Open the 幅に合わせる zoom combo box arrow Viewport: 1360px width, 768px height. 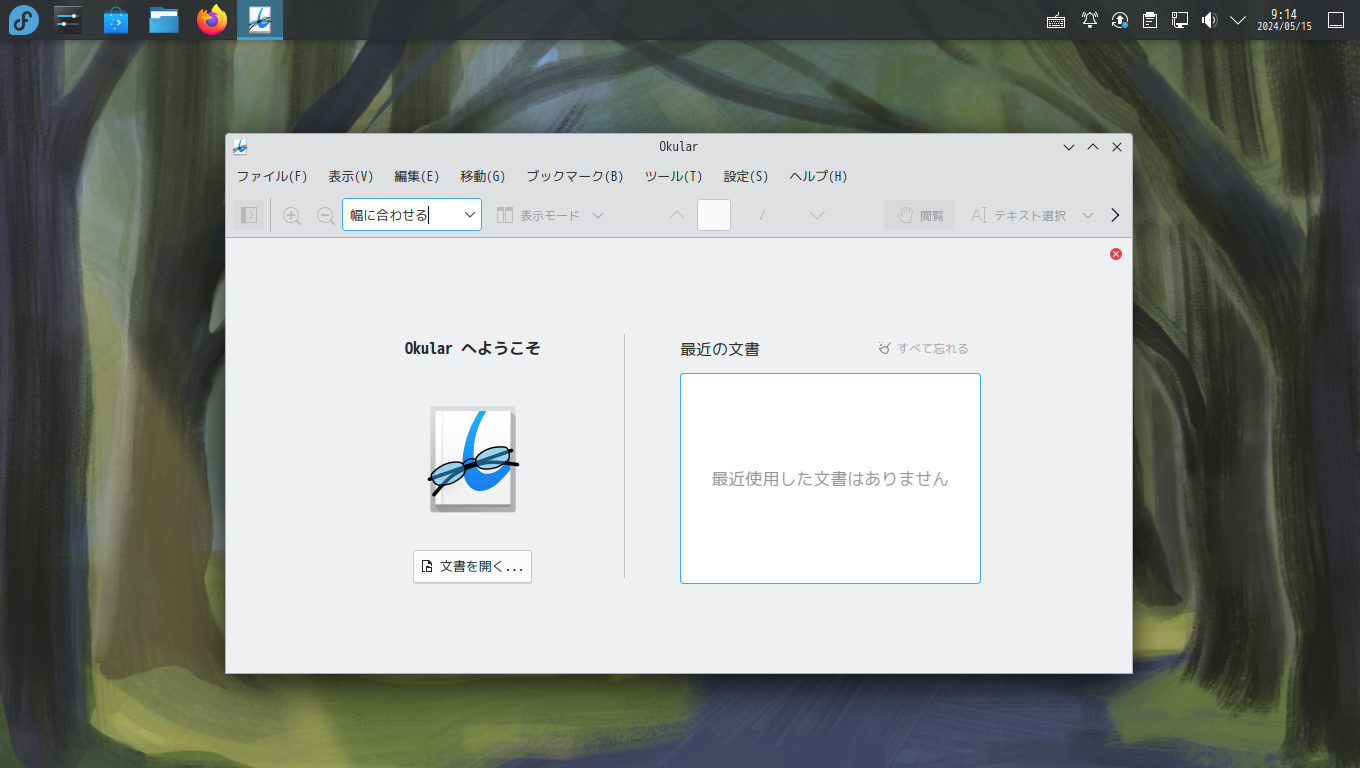pyautogui.click(x=469, y=215)
